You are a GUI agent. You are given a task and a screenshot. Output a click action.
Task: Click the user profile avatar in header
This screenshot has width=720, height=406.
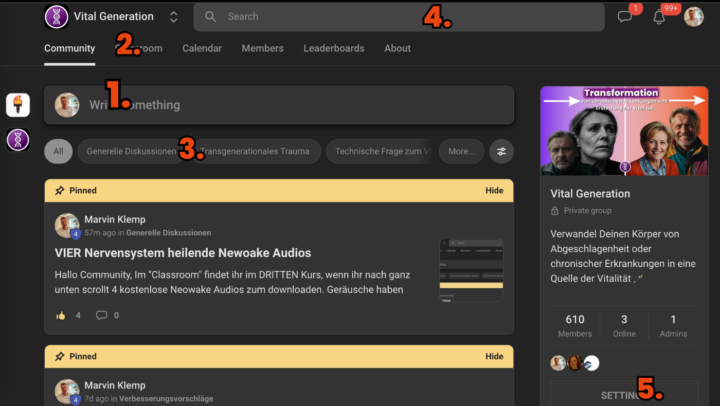click(x=693, y=17)
